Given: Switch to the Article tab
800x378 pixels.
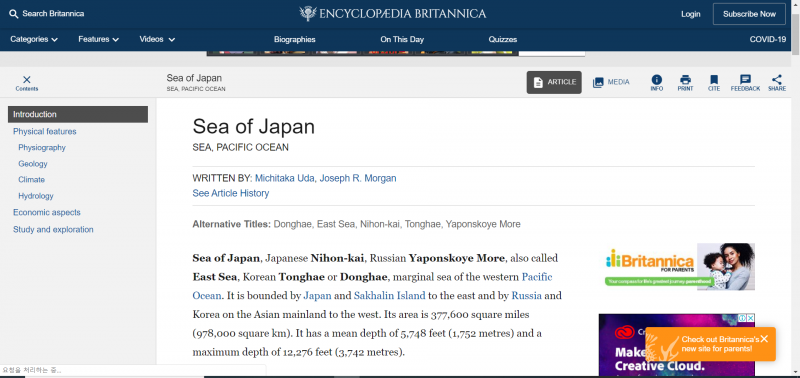Looking at the screenshot, I should click(x=554, y=82).
